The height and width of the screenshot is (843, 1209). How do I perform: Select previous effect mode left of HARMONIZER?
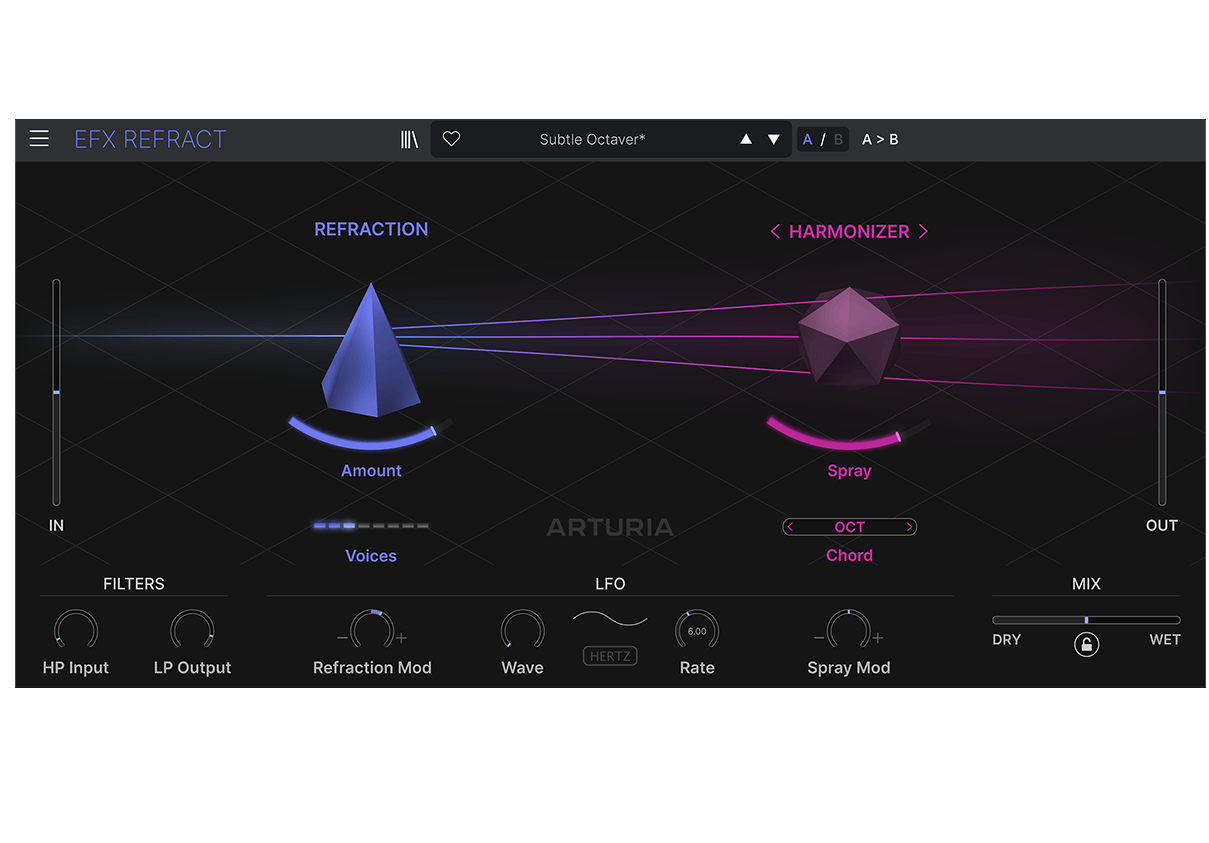click(775, 231)
